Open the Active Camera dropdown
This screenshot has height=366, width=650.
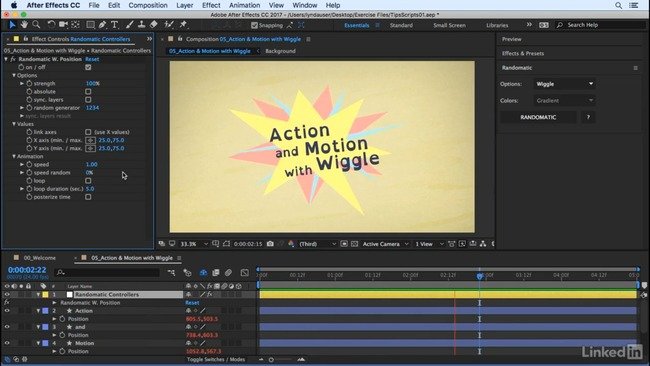[x=386, y=244]
